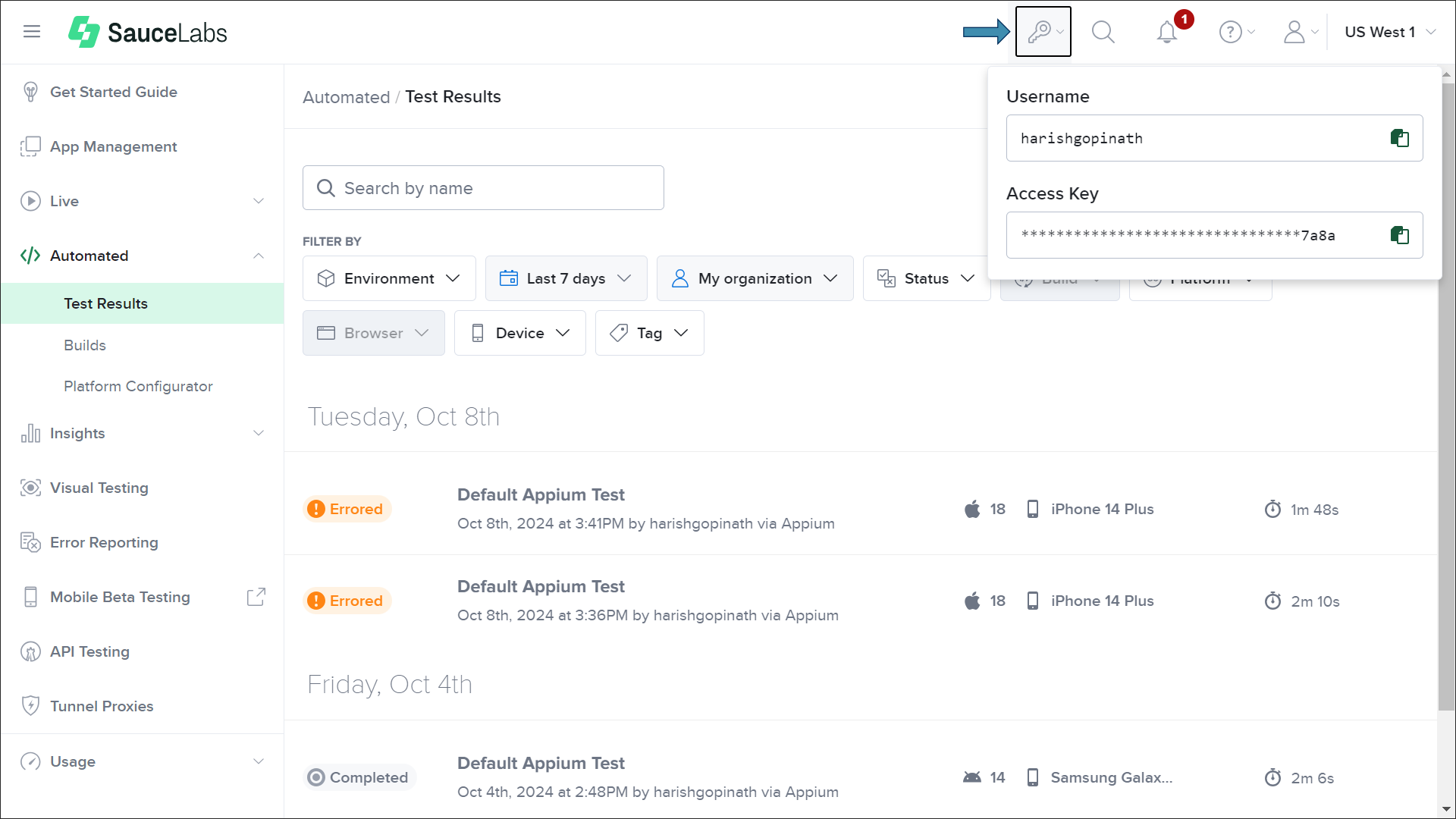The height and width of the screenshot is (819, 1456).
Task: Open Mobile Beta Testing
Action: pos(120,597)
